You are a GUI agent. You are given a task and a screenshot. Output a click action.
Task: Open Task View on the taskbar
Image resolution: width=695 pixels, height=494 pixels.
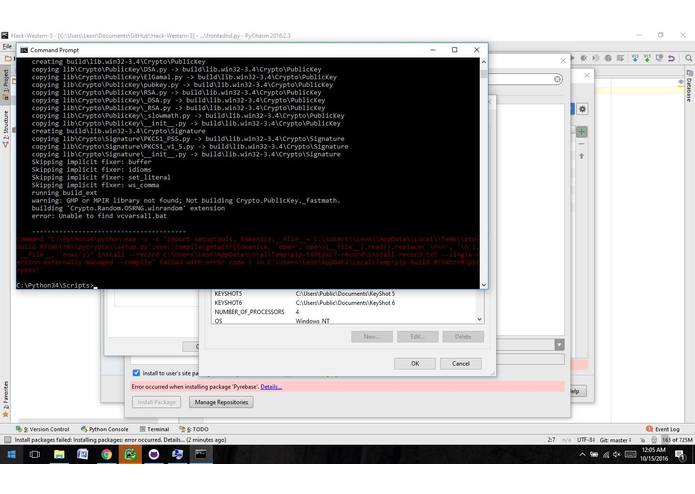[35, 455]
